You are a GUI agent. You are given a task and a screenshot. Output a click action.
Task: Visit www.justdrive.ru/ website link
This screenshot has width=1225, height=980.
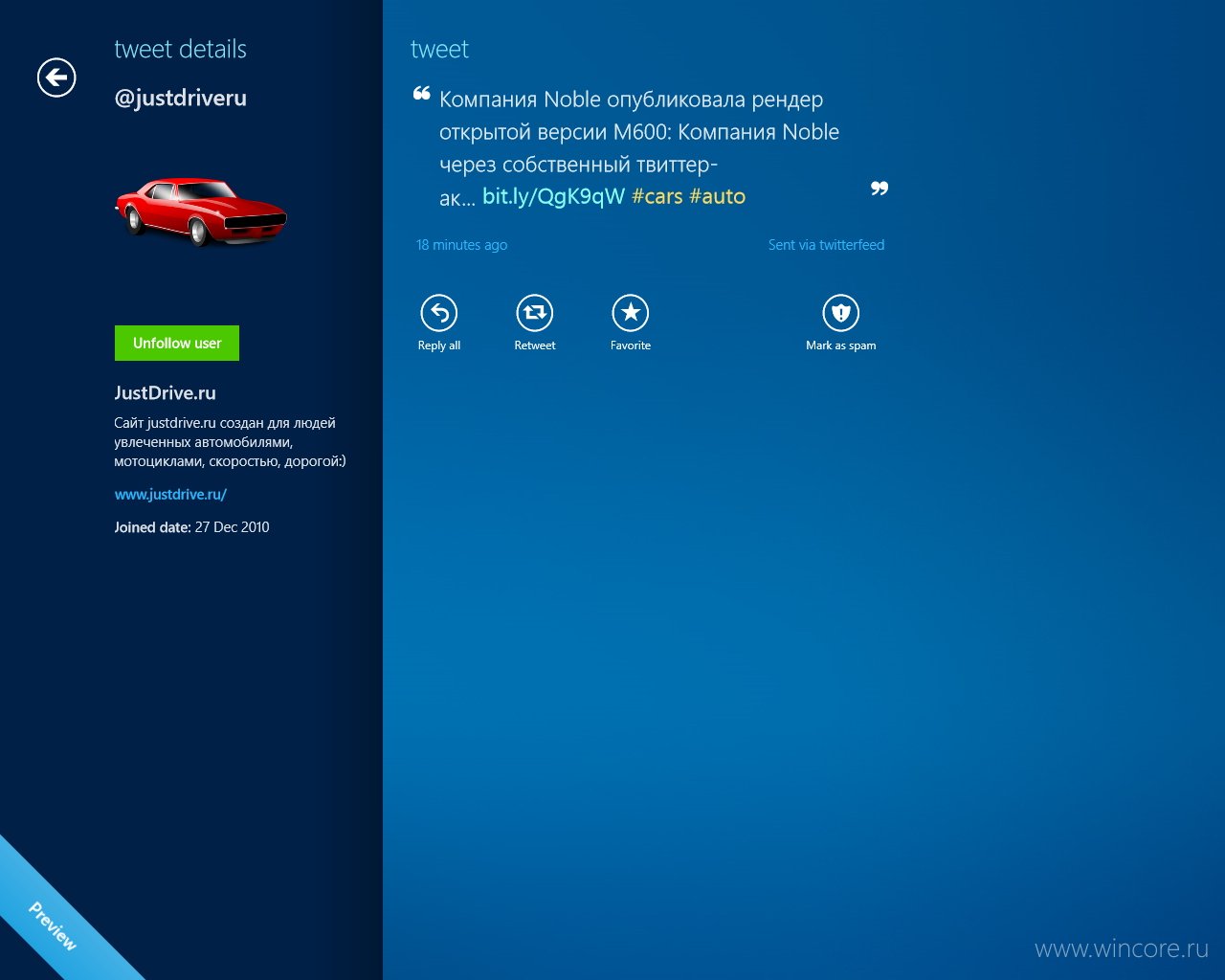click(x=170, y=495)
